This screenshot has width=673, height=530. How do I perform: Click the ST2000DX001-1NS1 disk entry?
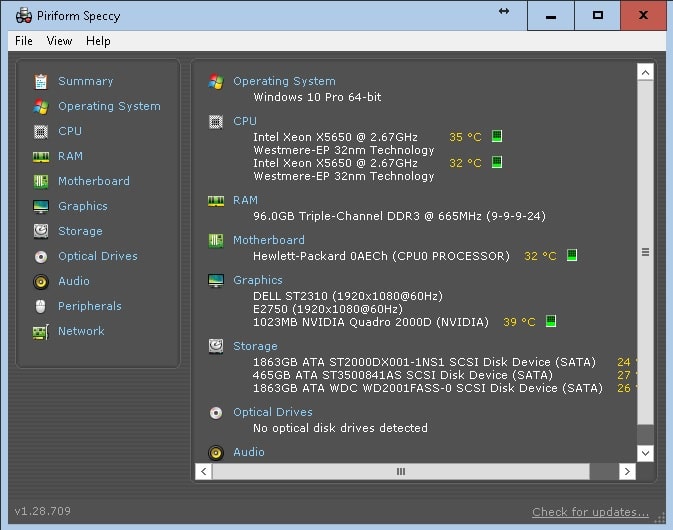pyautogui.click(x=424, y=362)
